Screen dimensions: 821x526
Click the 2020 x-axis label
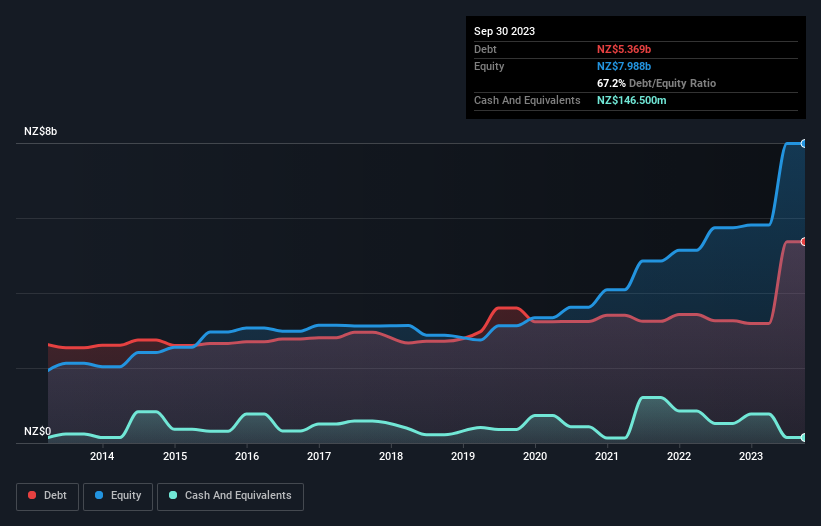click(x=535, y=456)
